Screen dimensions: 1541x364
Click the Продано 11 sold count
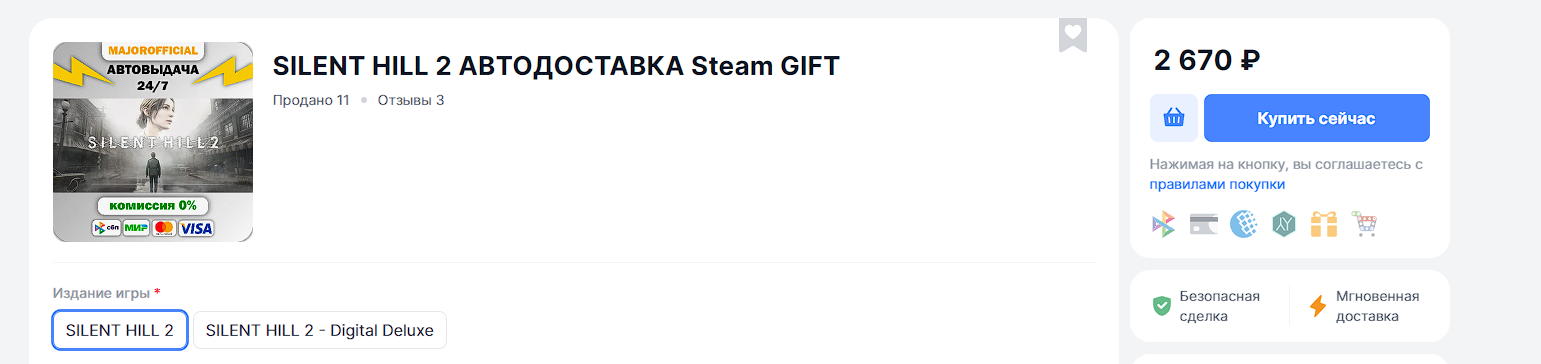coord(311,100)
